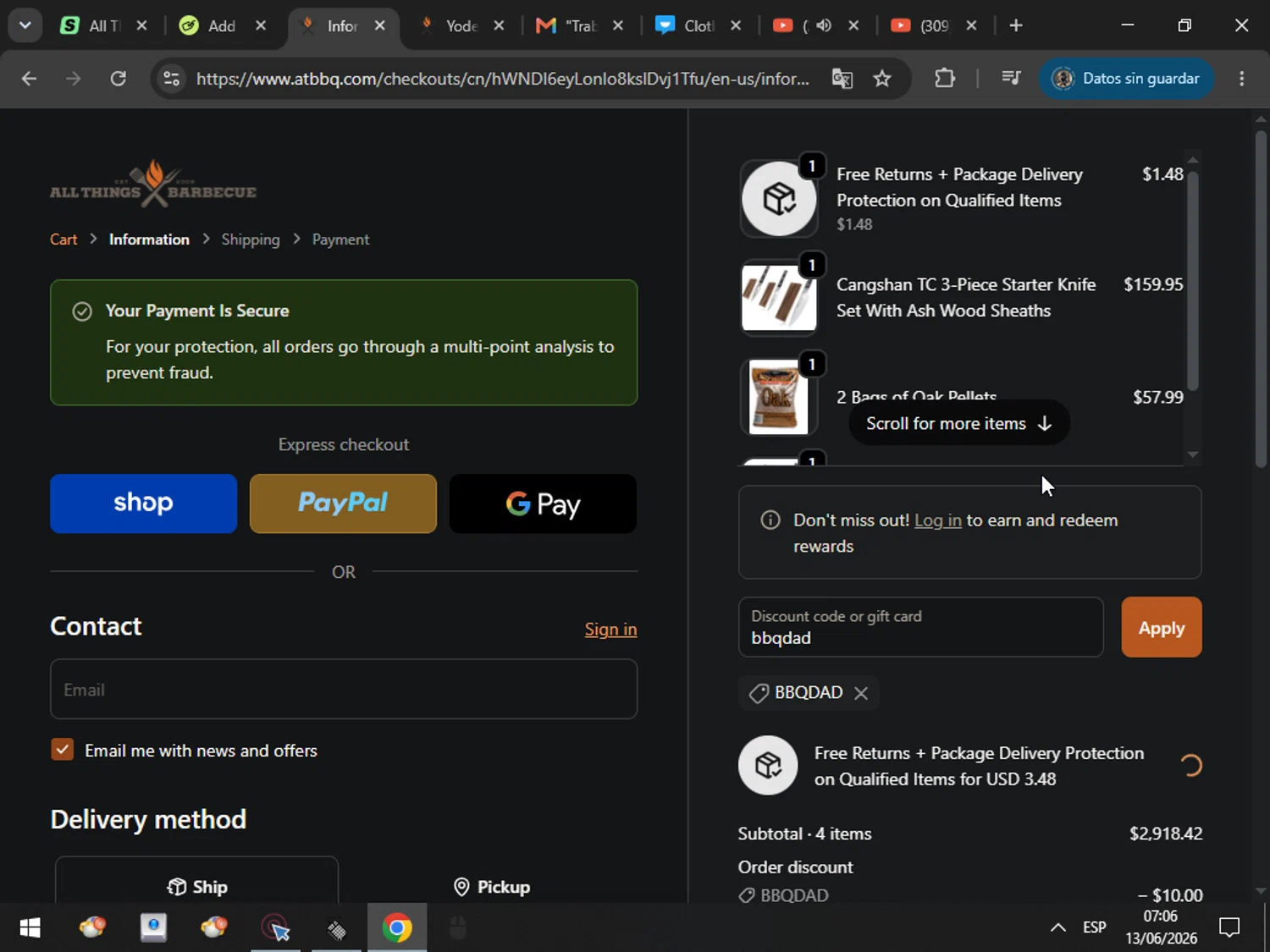Close the Information tab

point(380,25)
